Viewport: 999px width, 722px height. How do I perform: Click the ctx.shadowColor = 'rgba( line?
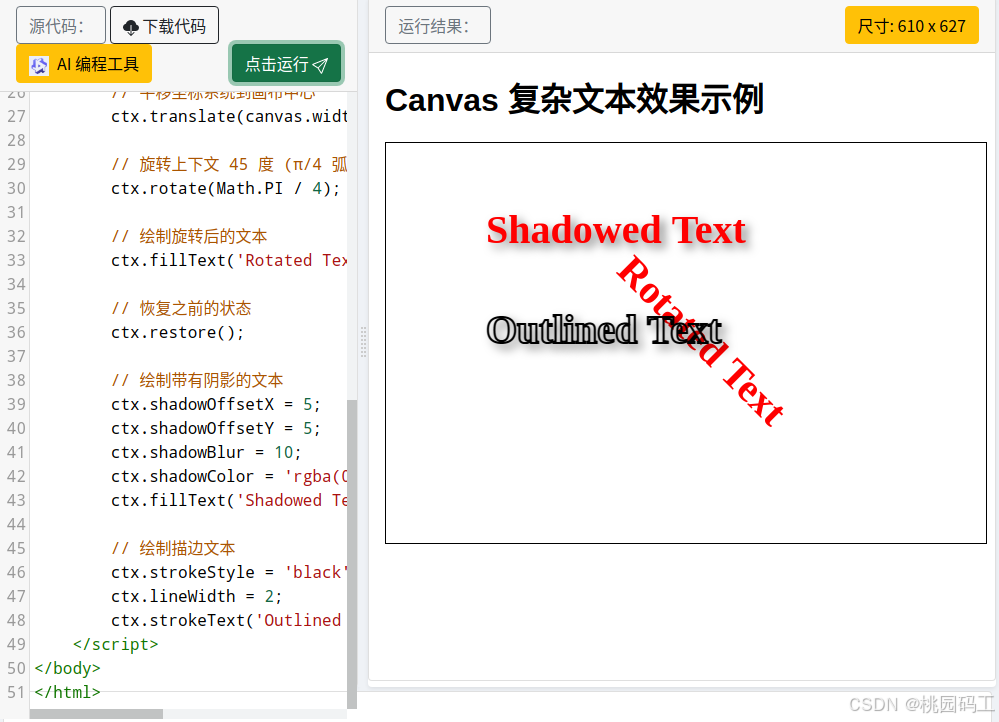[x=229, y=477]
